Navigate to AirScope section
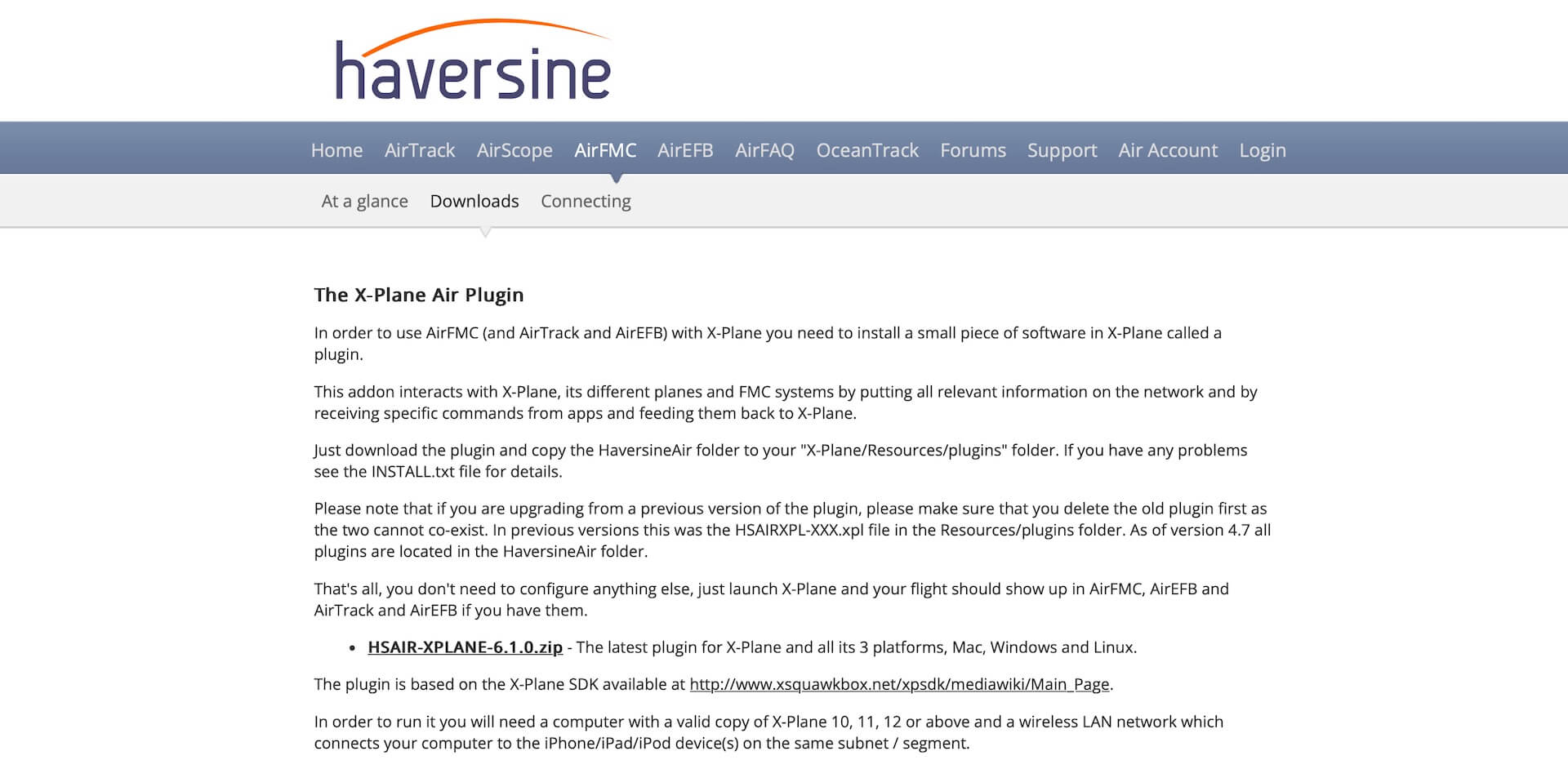 (514, 150)
